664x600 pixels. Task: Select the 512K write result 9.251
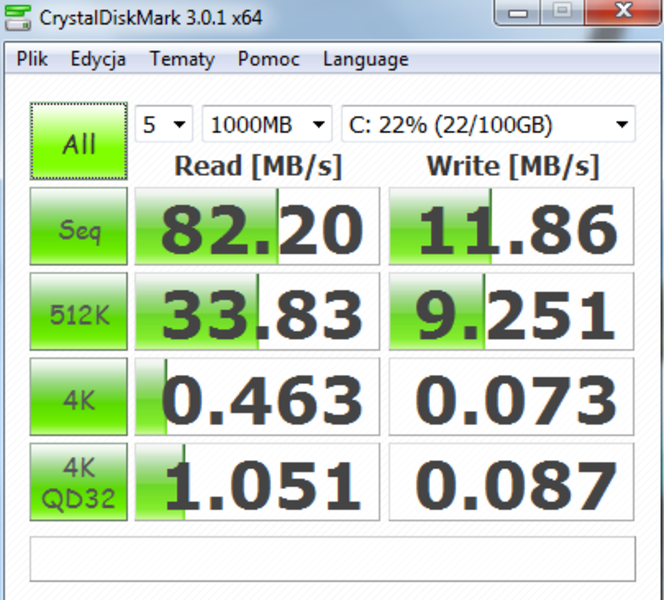point(511,312)
